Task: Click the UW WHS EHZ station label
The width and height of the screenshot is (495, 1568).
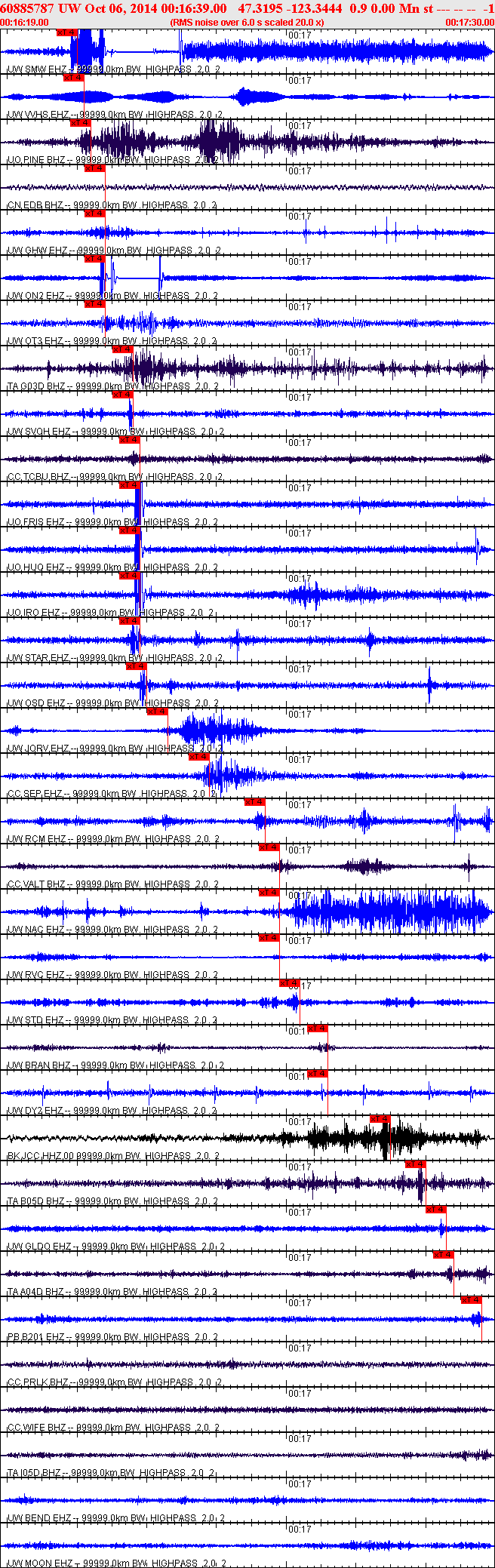Action: tap(115, 115)
